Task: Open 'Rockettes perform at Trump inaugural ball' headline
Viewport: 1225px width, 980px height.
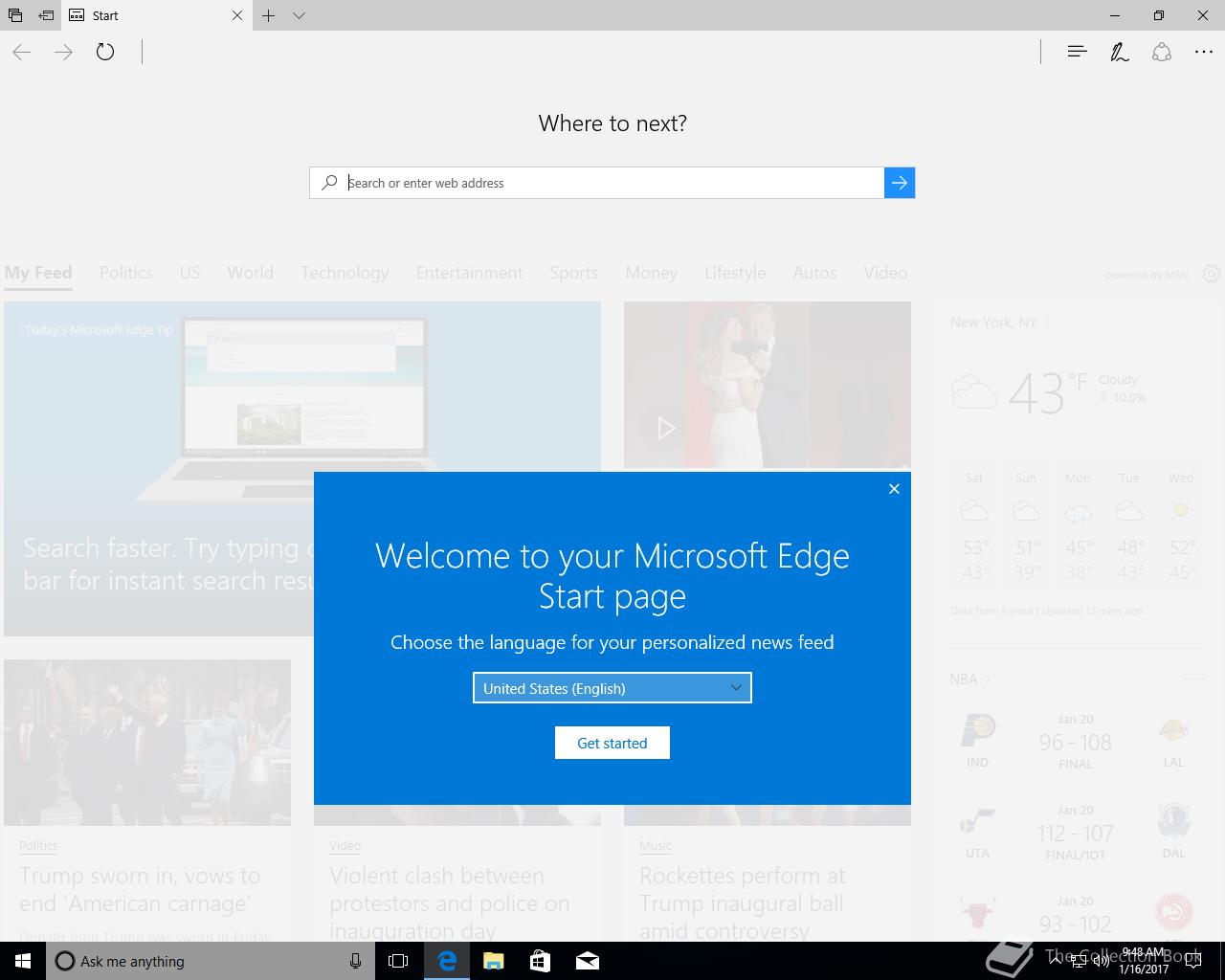Action: click(743, 903)
